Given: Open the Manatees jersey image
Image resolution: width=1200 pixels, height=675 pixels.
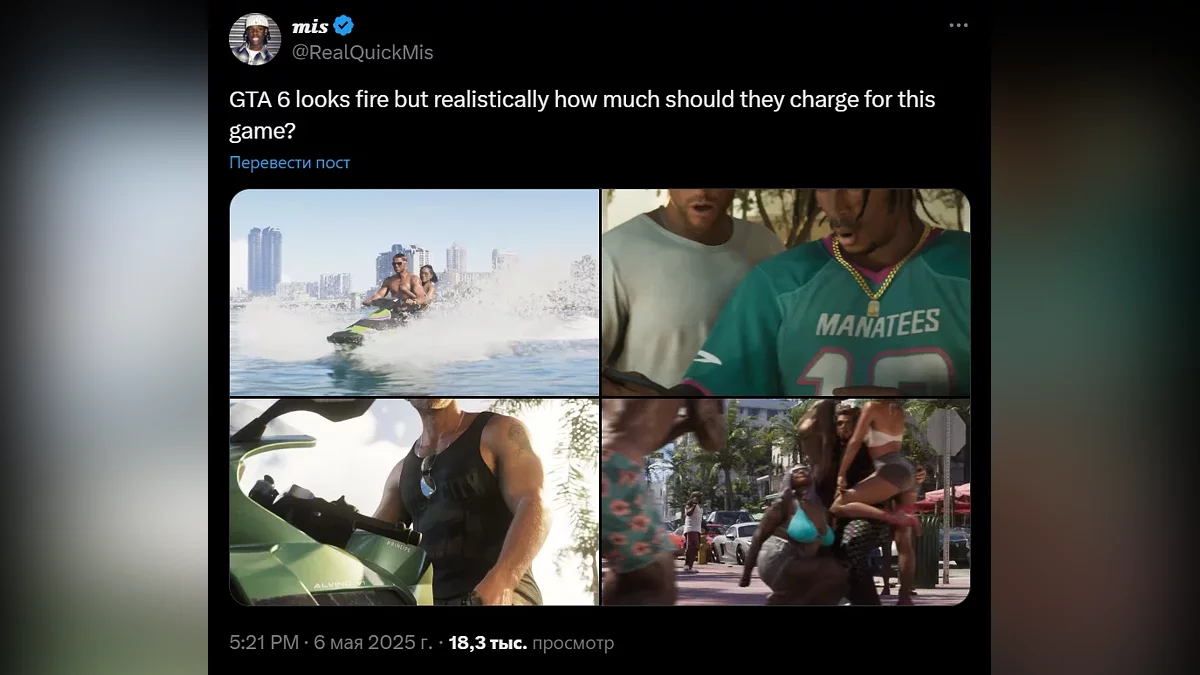Looking at the screenshot, I should [x=786, y=292].
